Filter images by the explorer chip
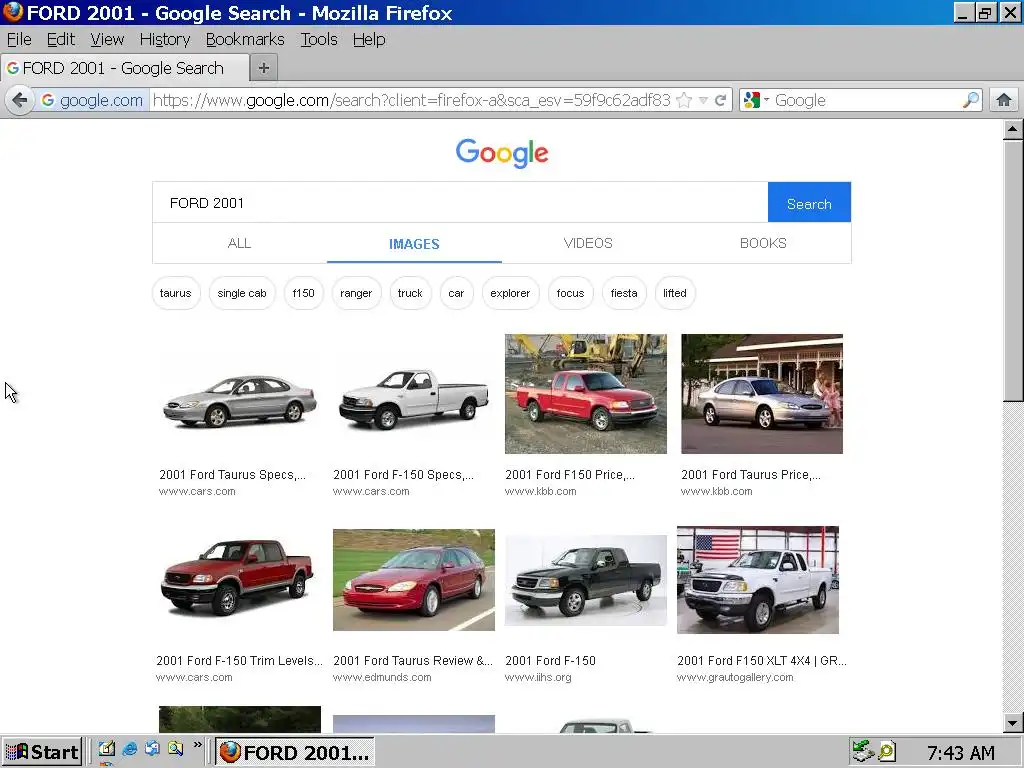Screen dimensions: 1024x768 [x=510, y=293]
